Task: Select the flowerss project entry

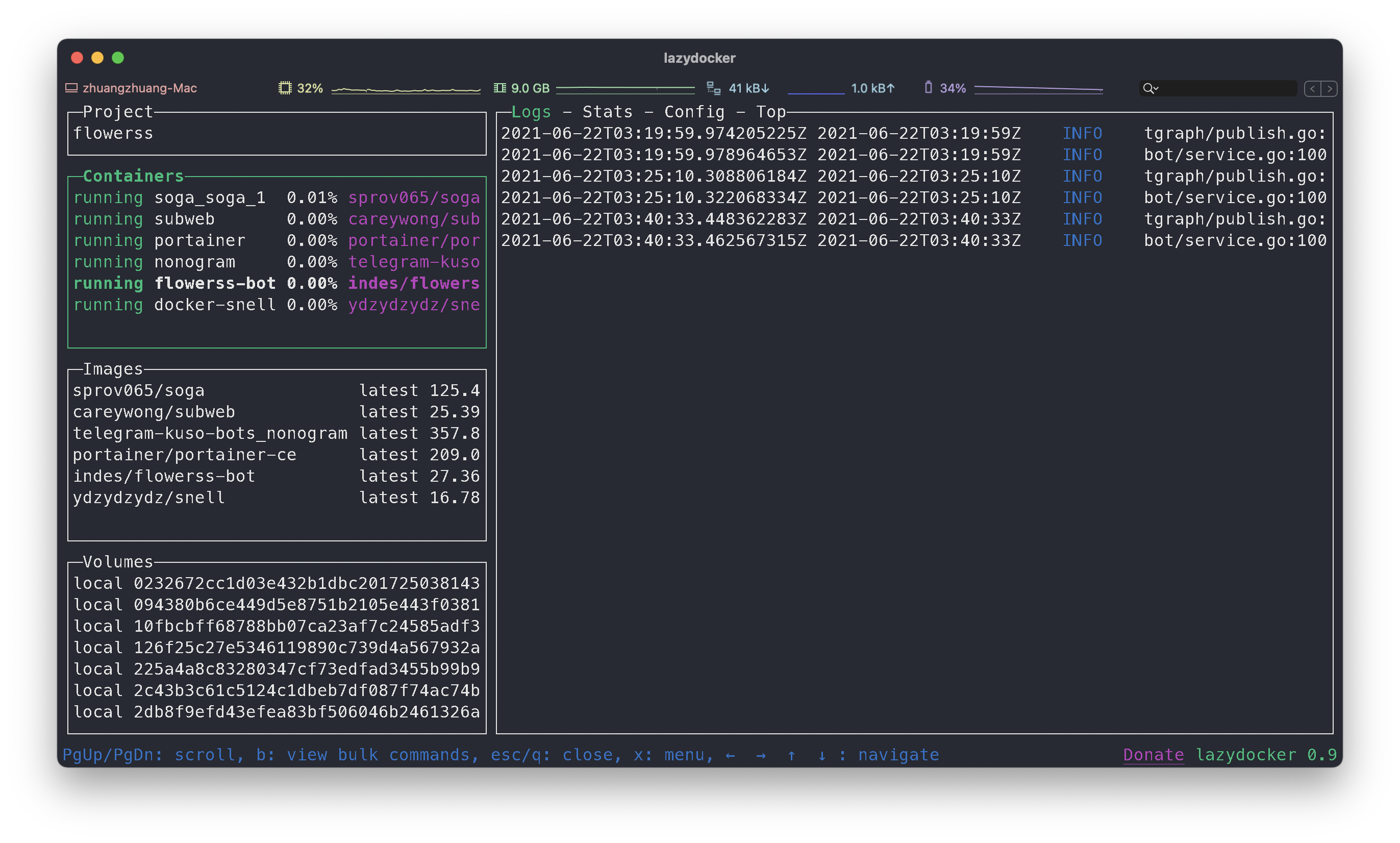Action: (277, 134)
